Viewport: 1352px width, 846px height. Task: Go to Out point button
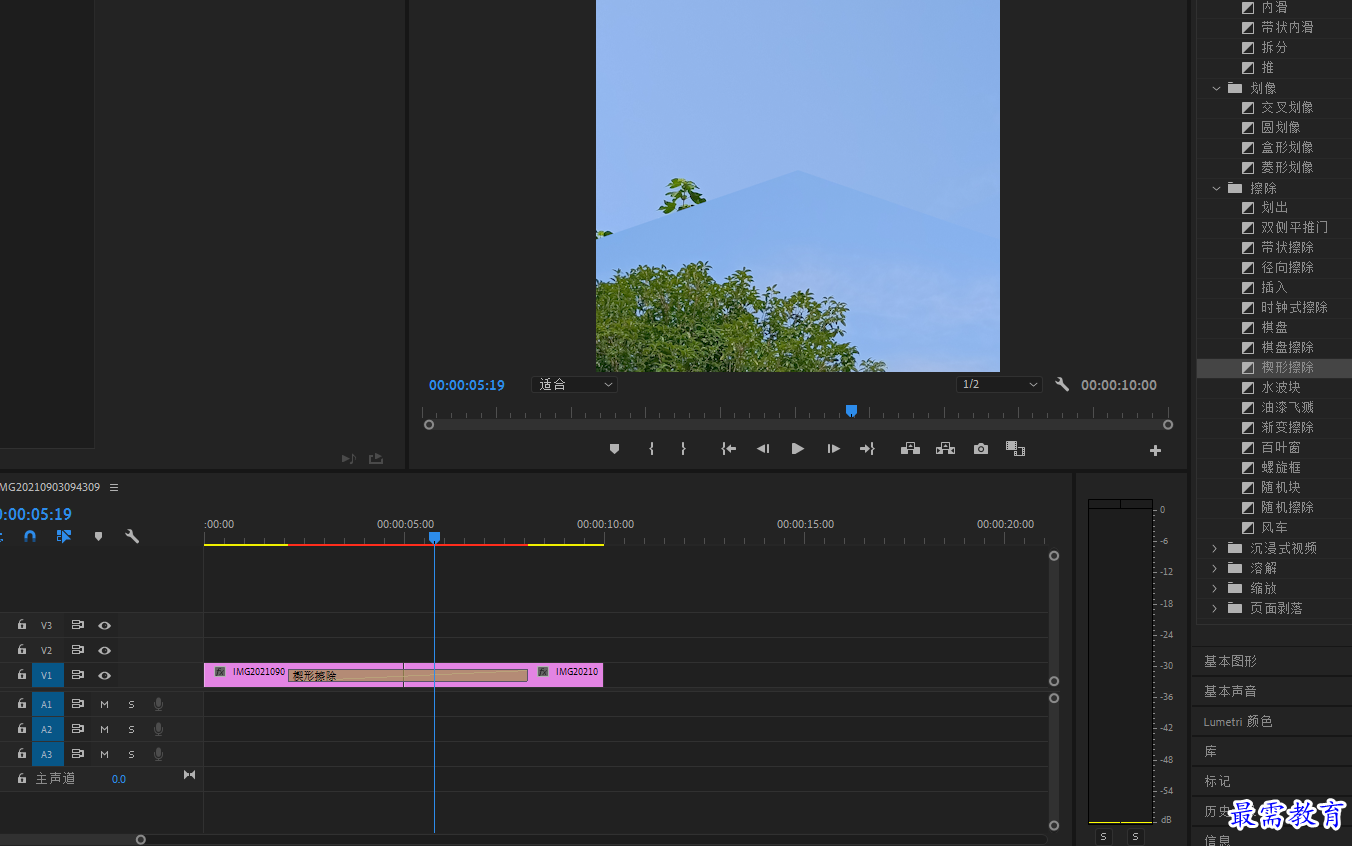pyautogui.click(x=867, y=449)
